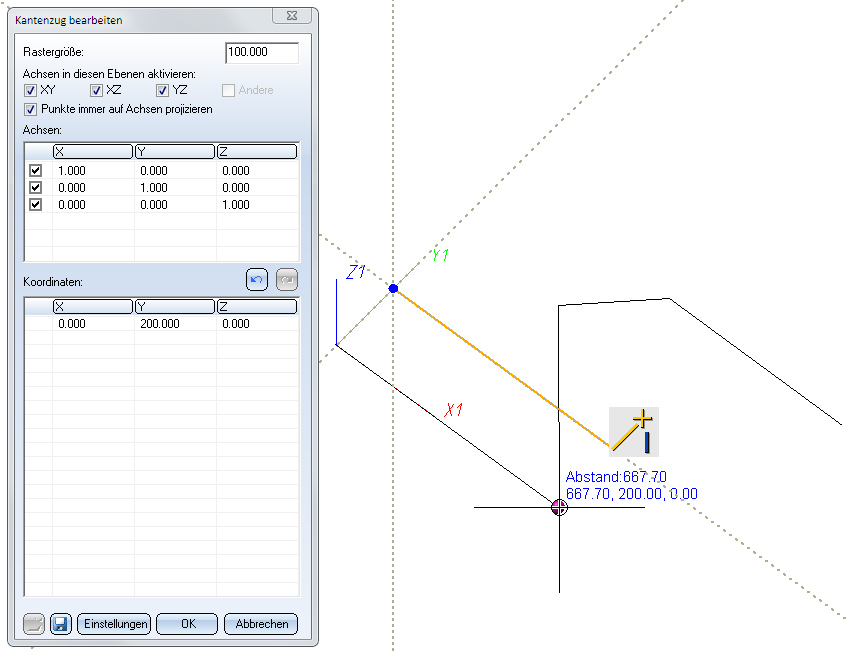Viewport: 849px width, 651px height.
Task: Disable the YZ plane checkbox
Action: (163, 91)
